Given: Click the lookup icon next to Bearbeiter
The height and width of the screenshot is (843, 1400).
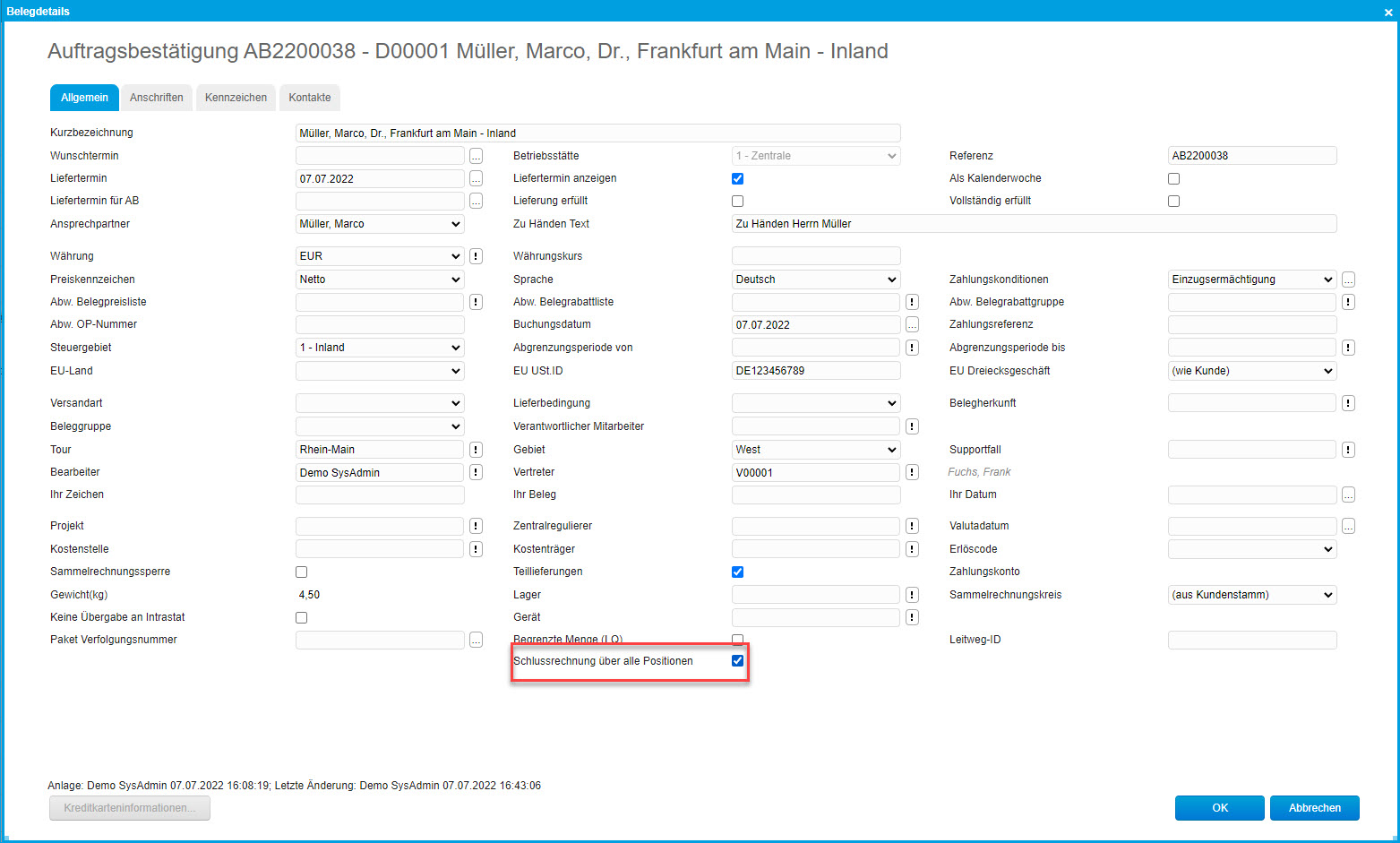Looking at the screenshot, I should coord(476,472).
